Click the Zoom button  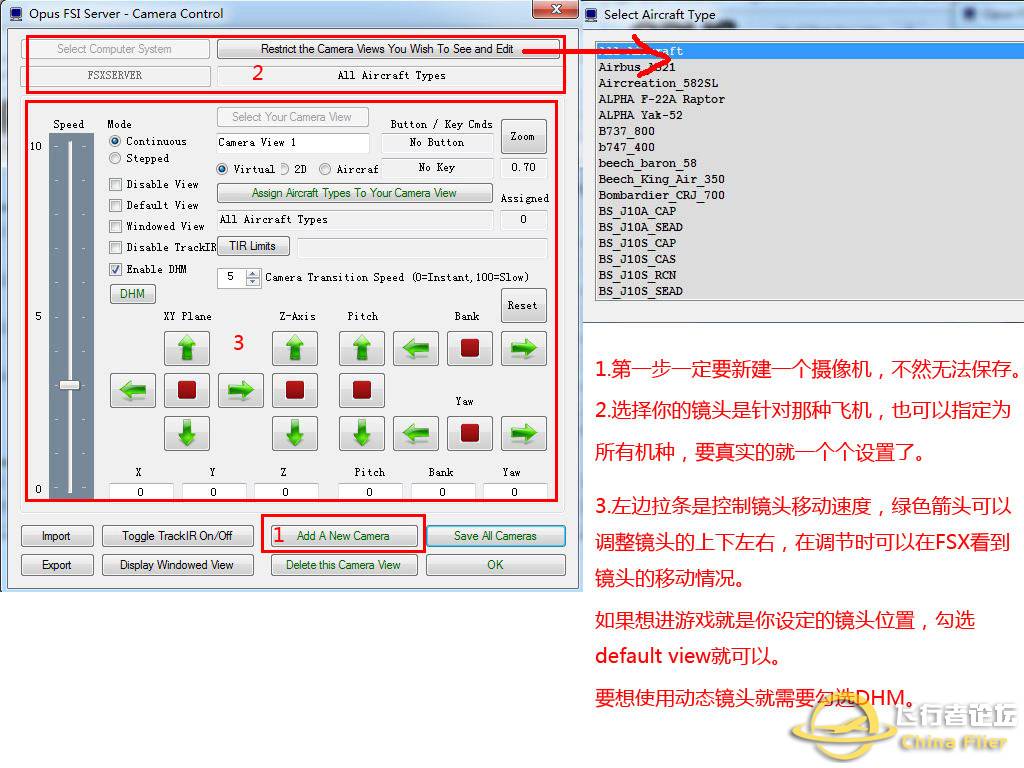[523, 136]
